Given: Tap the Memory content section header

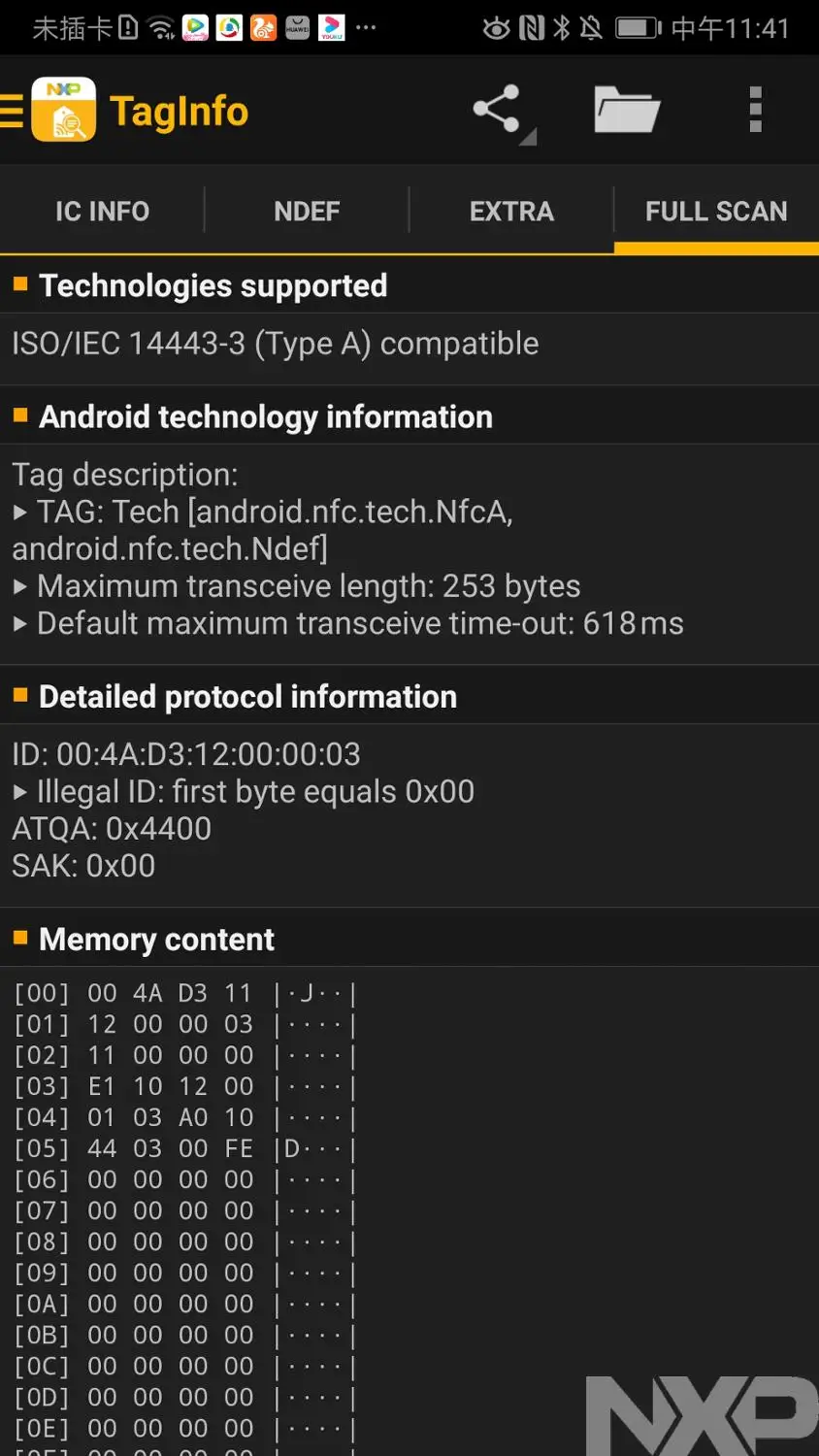Looking at the screenshot, I should (x=156, y=940).
